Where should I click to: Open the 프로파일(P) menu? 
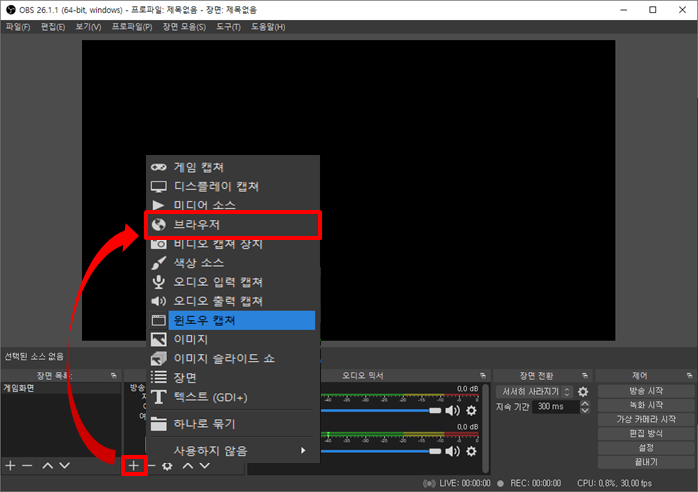132,27
